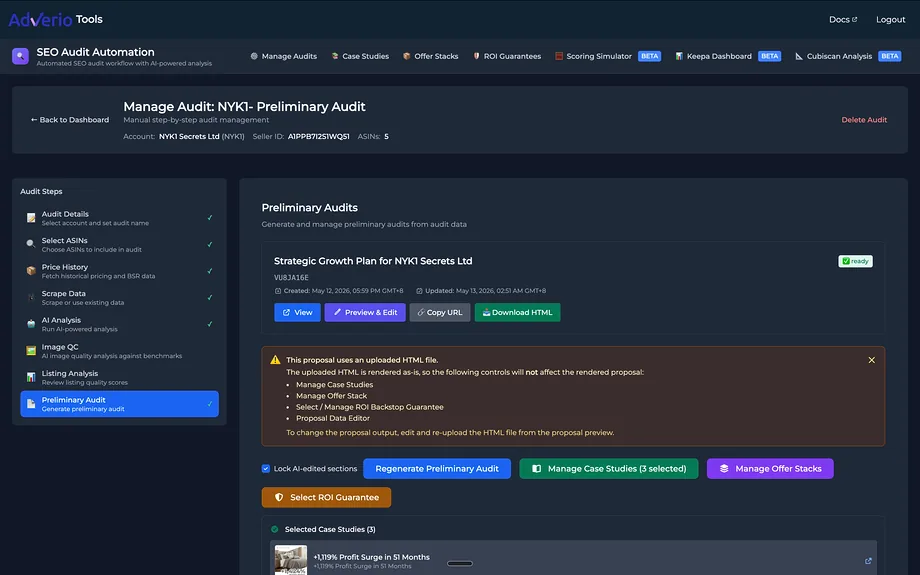Click the Select ROI Guarantee button
Image resolution: width=920 pixels, height=575 pixels.
(x=326, y=498)
